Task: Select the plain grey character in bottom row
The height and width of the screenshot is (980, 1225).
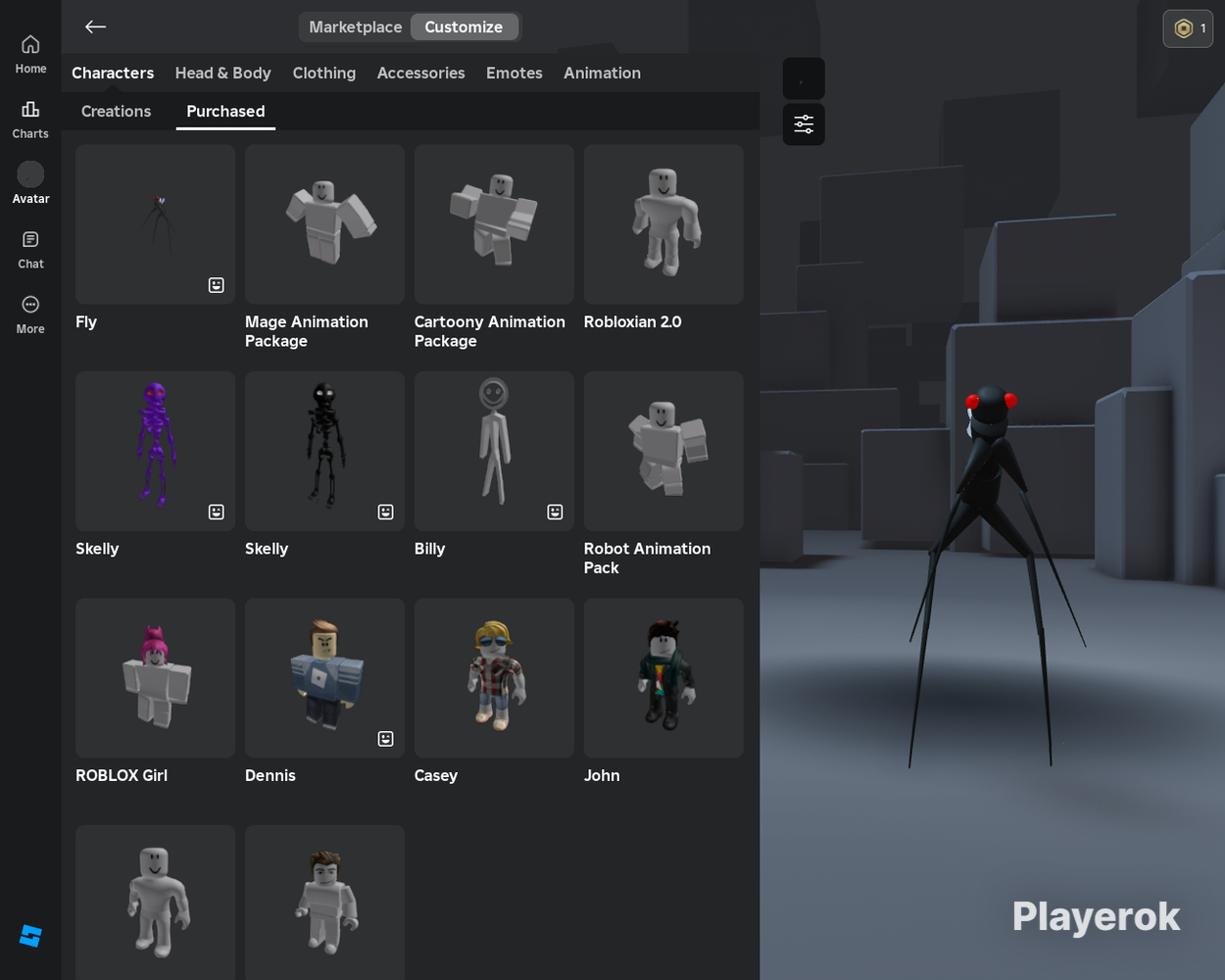Action: (155, 903)
